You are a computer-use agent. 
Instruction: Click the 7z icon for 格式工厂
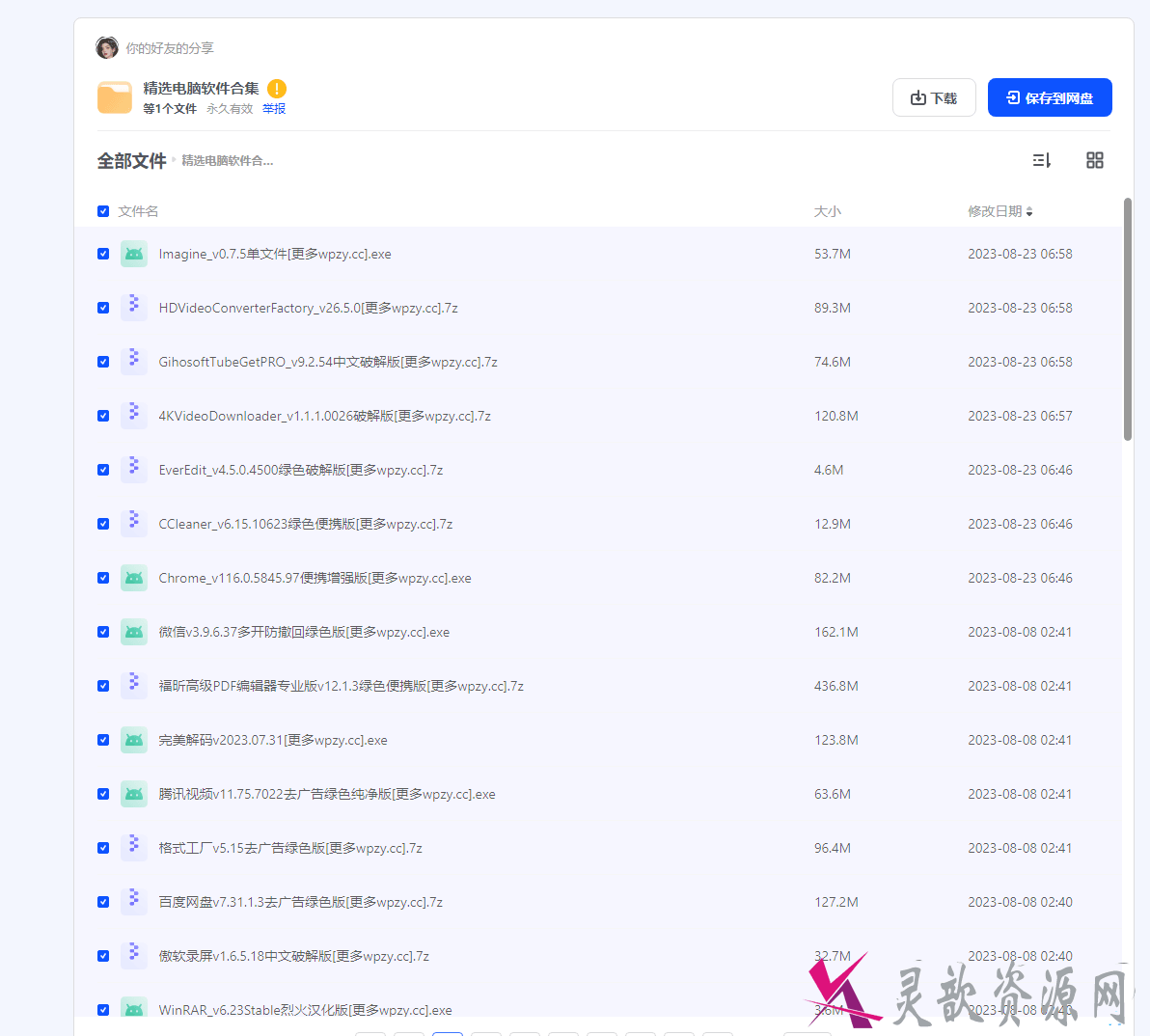click(x=133, y=848)
